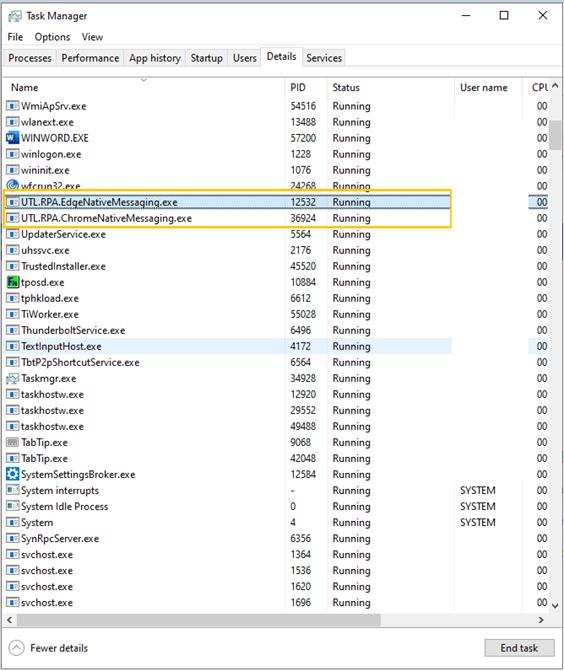Click the End task button

click(x=519, y=648)
